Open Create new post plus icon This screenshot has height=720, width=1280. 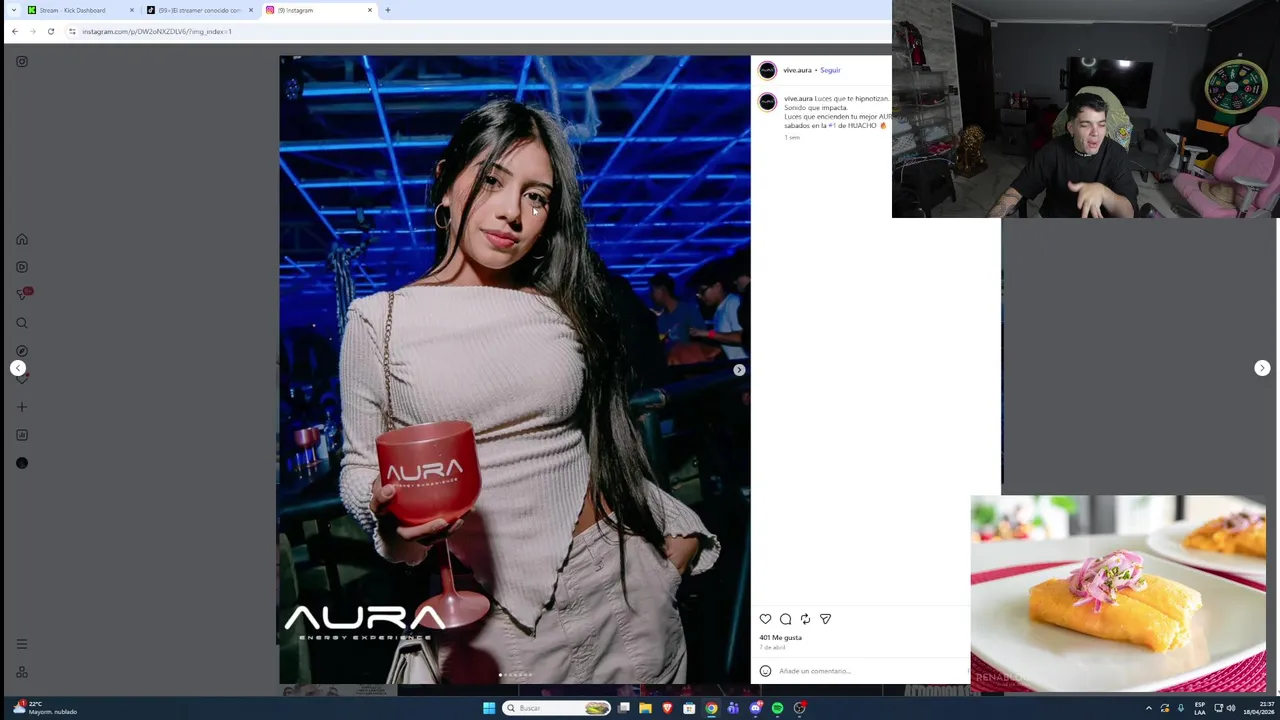point(22,407)
